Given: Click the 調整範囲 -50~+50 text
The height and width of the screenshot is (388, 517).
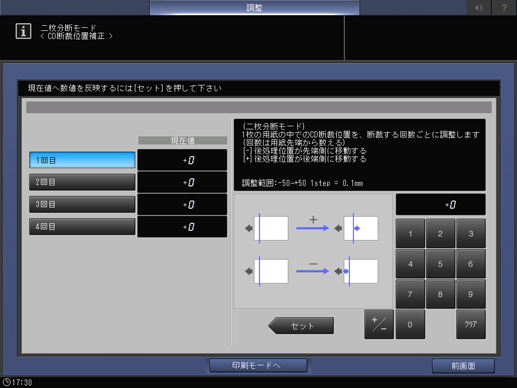Looking at the screenshot, I should 302,183.
